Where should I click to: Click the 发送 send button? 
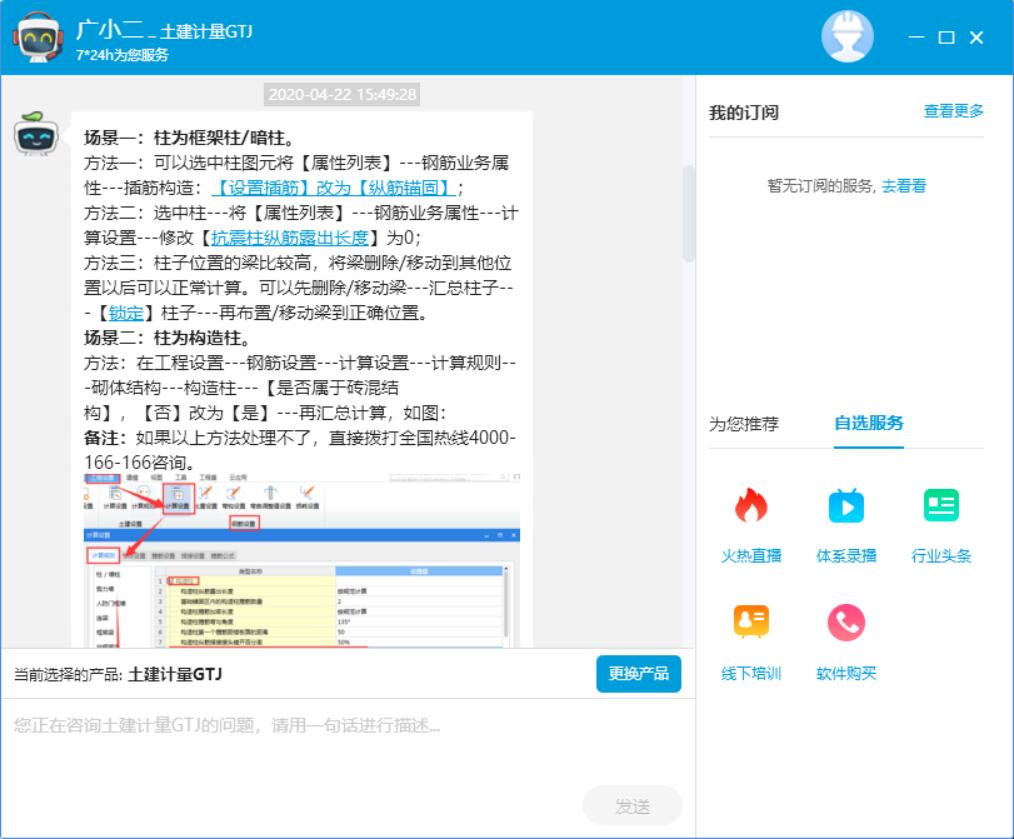click(632, 806)
